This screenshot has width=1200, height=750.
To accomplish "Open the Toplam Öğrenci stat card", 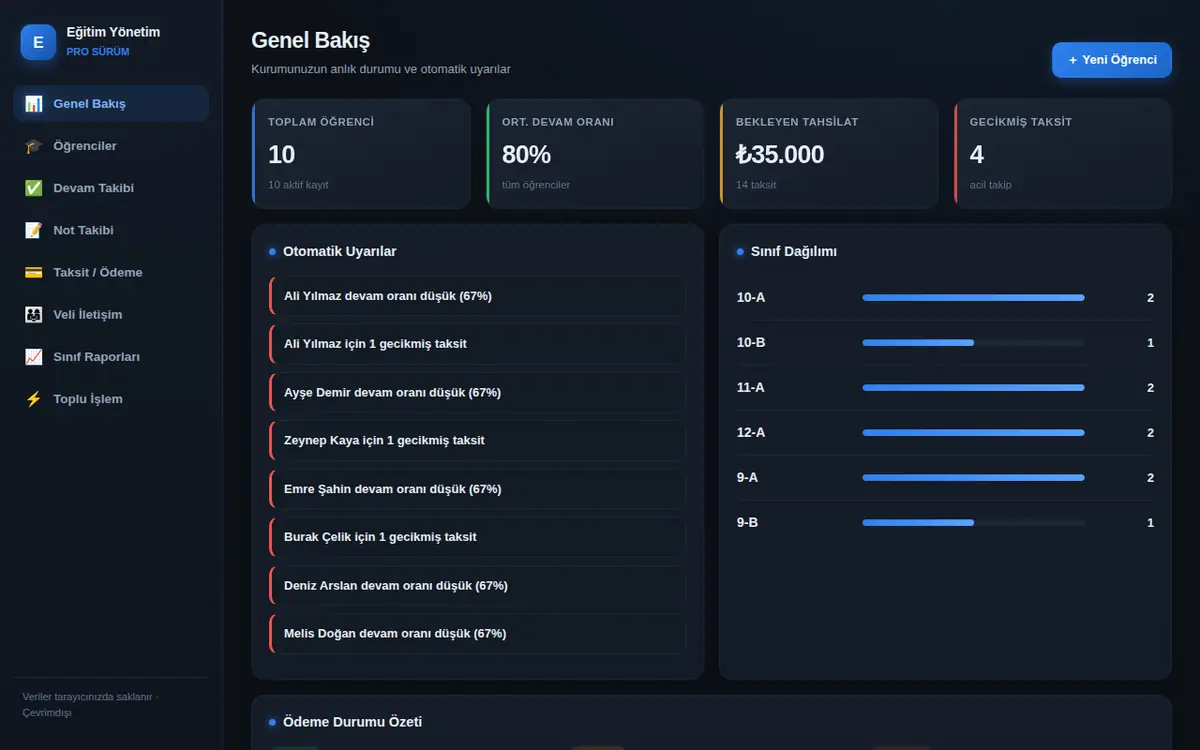I will (x=361, y=153).
